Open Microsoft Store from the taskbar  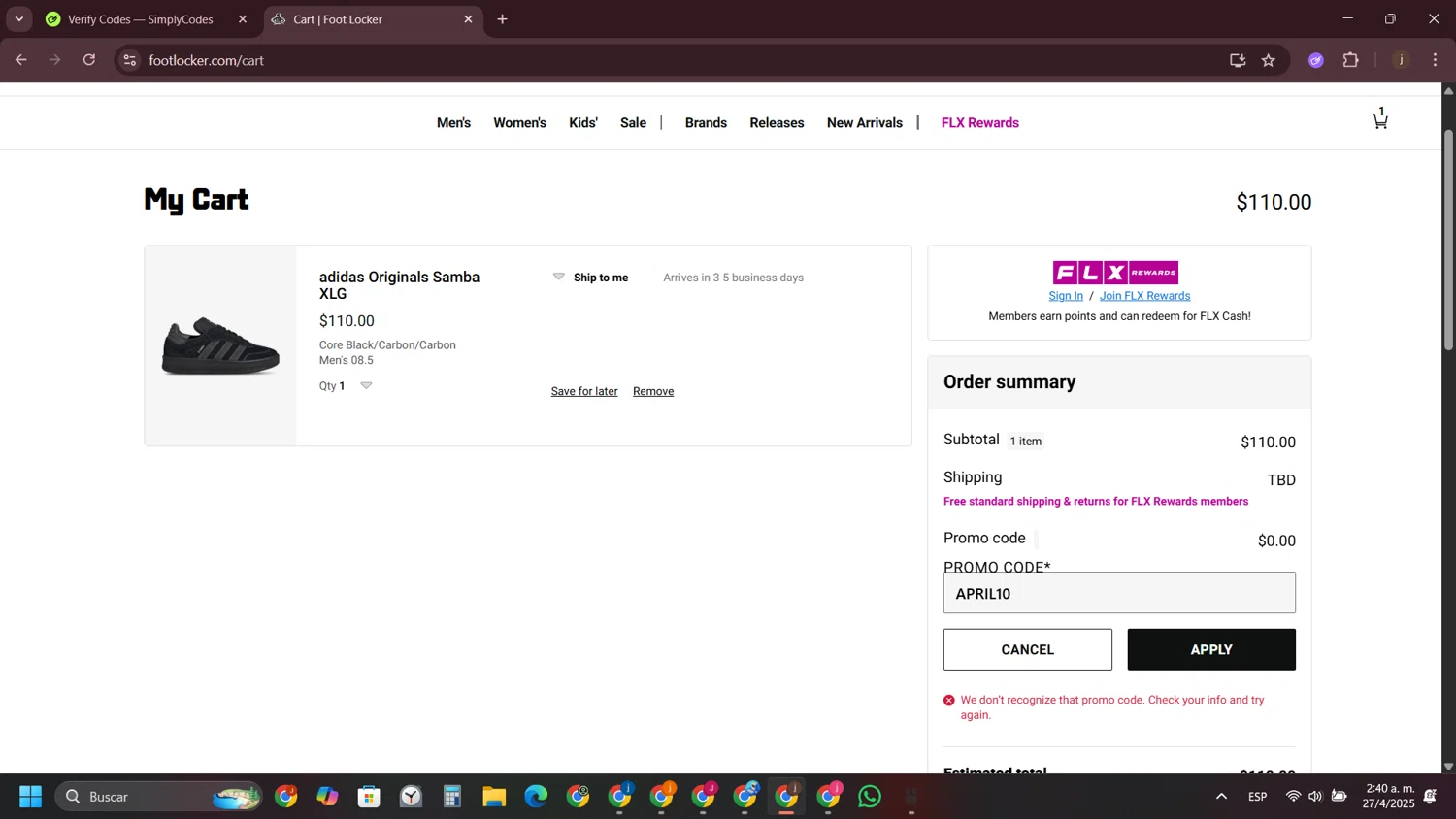(369, 797)
